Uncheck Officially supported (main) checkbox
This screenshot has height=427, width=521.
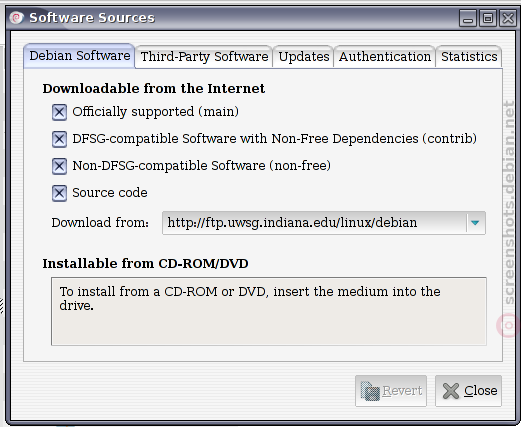coord(59,112)
